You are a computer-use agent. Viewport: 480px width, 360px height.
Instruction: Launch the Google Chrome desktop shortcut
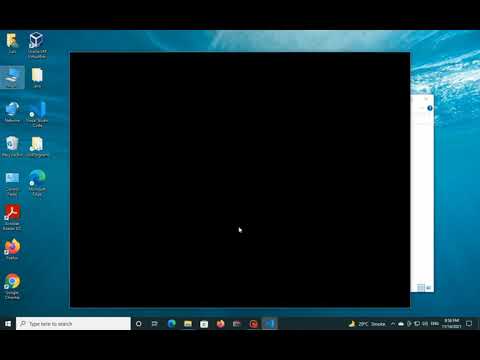12,286
